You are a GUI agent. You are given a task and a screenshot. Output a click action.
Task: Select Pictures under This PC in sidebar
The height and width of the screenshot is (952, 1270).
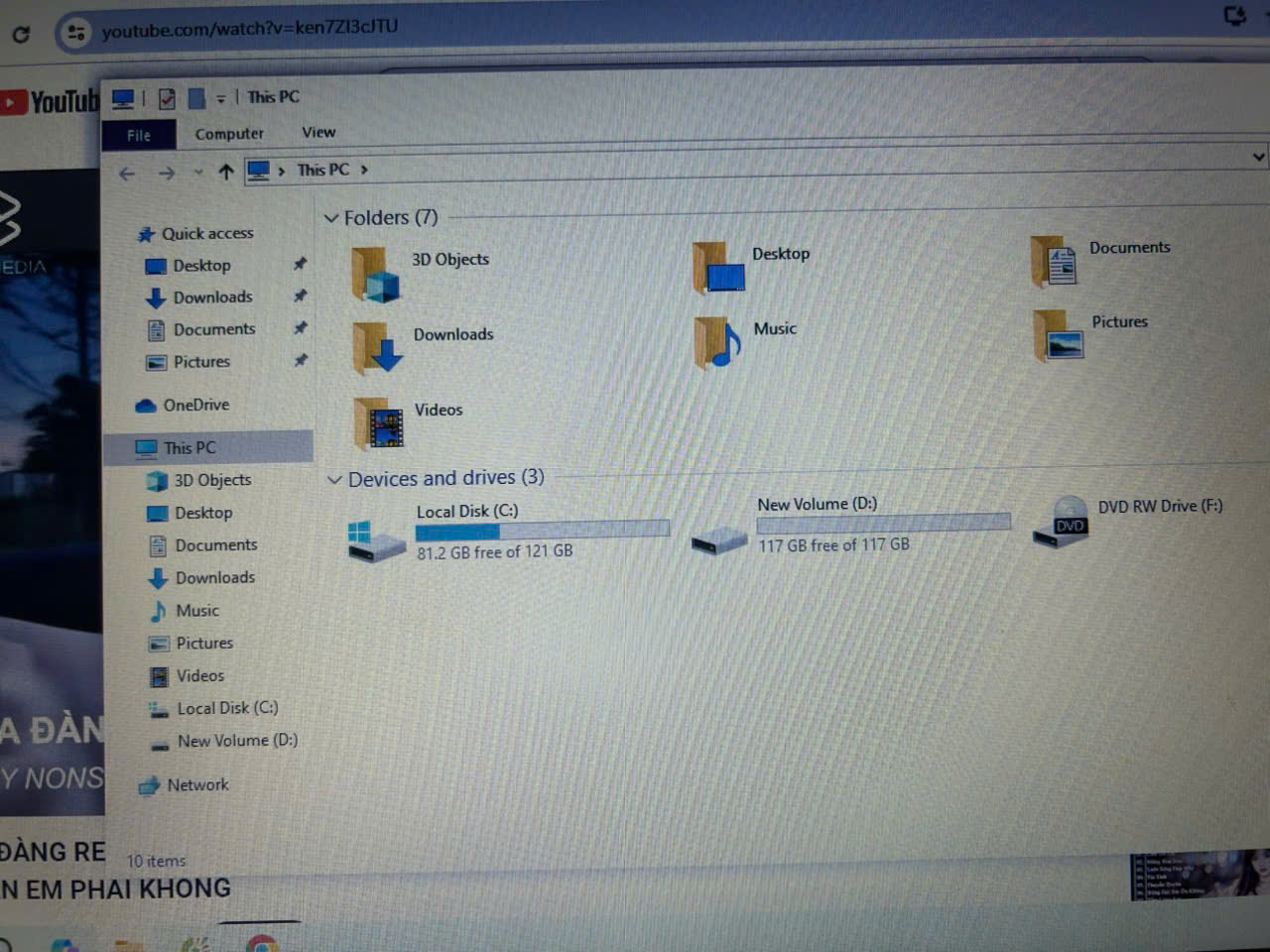203,644
